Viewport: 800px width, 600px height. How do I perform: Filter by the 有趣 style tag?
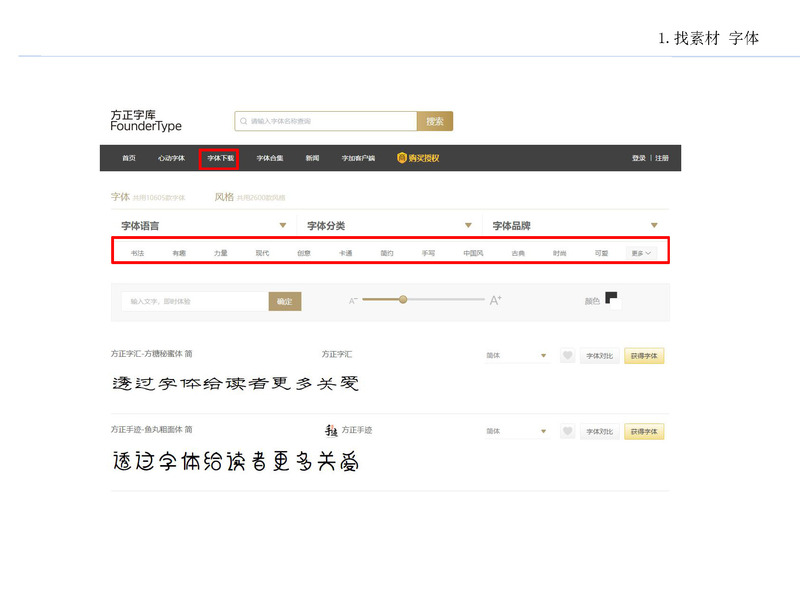pos(179,253)
